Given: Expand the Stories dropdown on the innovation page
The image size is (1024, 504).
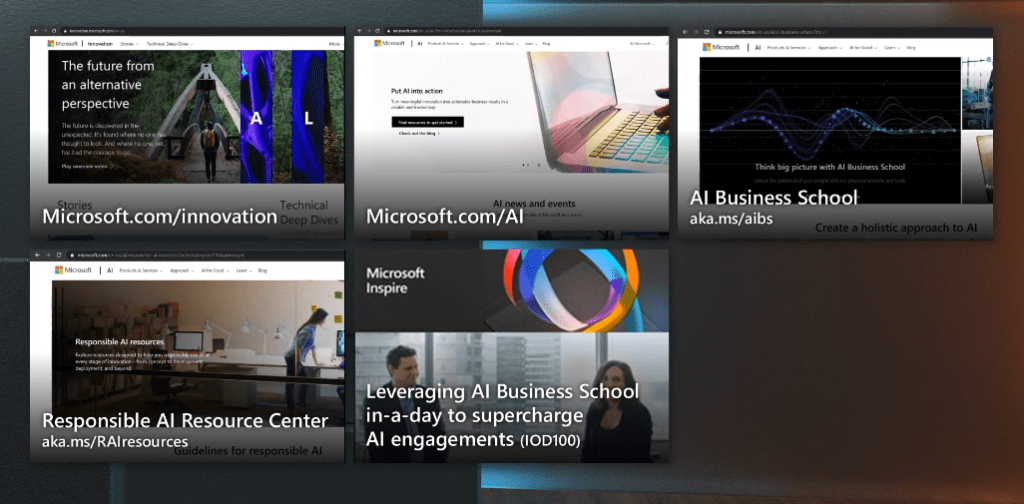Looking at the screenshot, I should coord(129,44).
